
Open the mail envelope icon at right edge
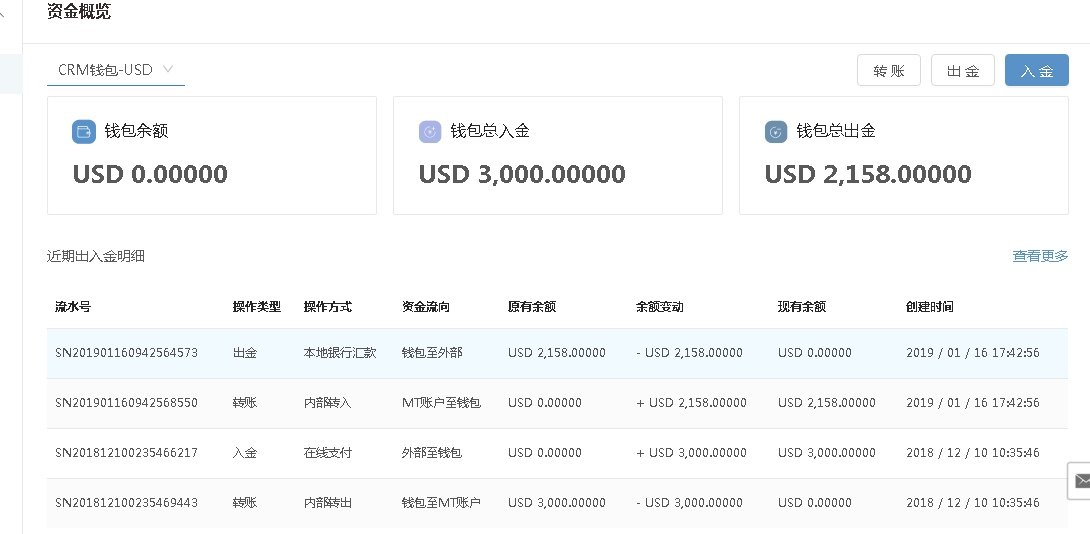(x=1081, y=480)
